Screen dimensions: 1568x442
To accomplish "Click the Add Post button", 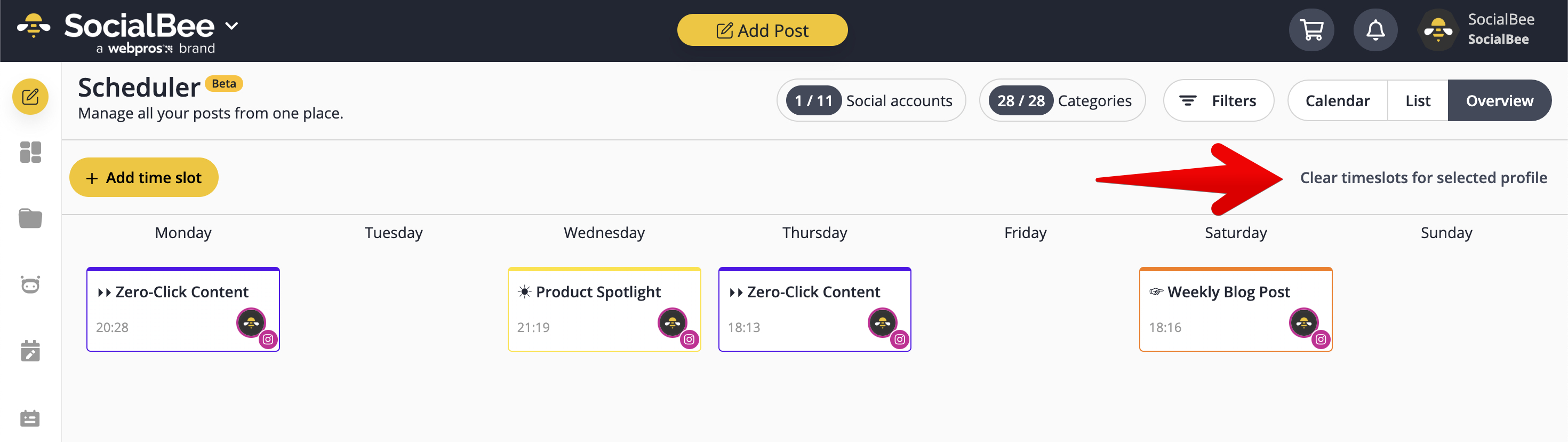I will click(x=762, y=30).
